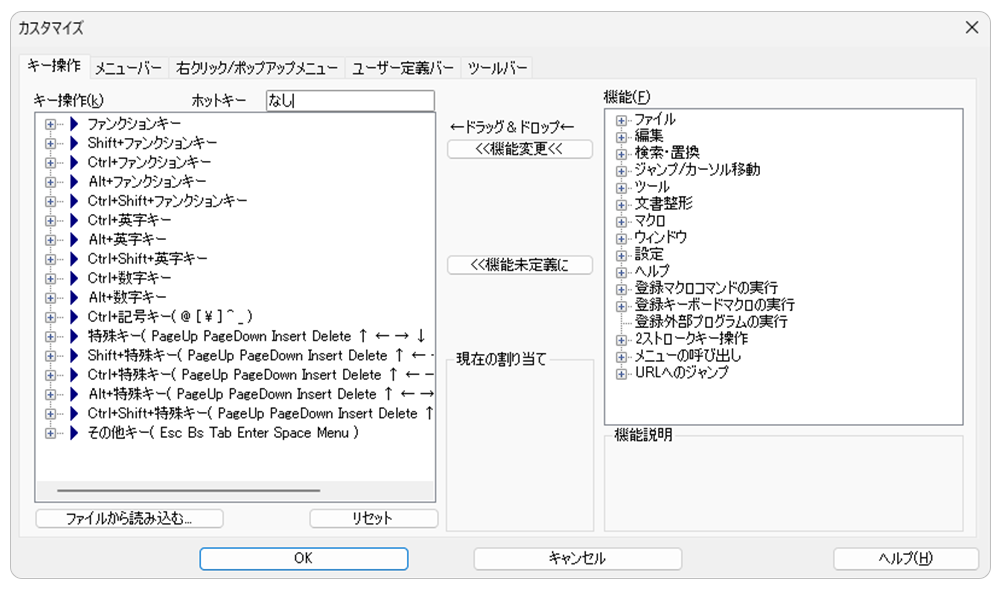This screenshot has height=590, width=1000.
Task: Click the blue arrow icon beside Alt+数字キー
Action: 74,297
